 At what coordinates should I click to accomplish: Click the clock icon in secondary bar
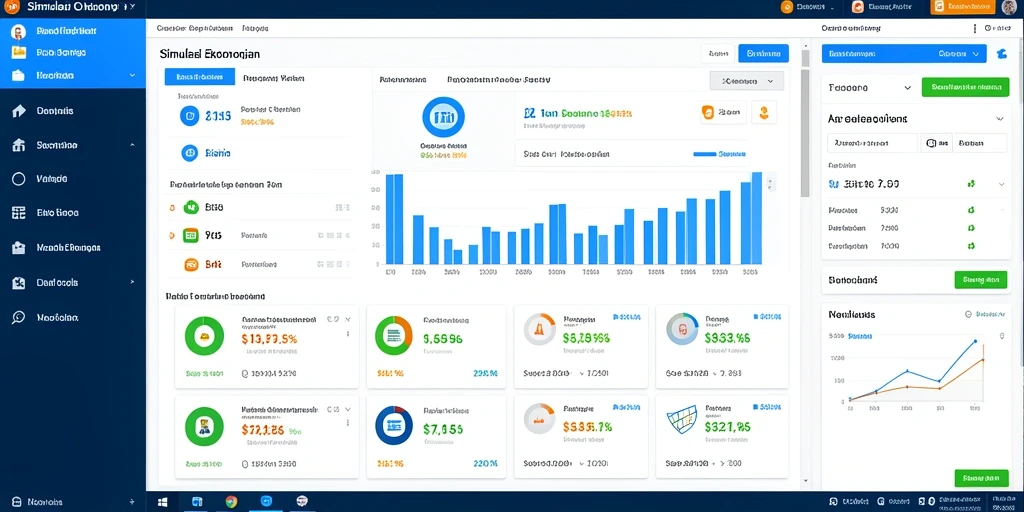point(988,28)
